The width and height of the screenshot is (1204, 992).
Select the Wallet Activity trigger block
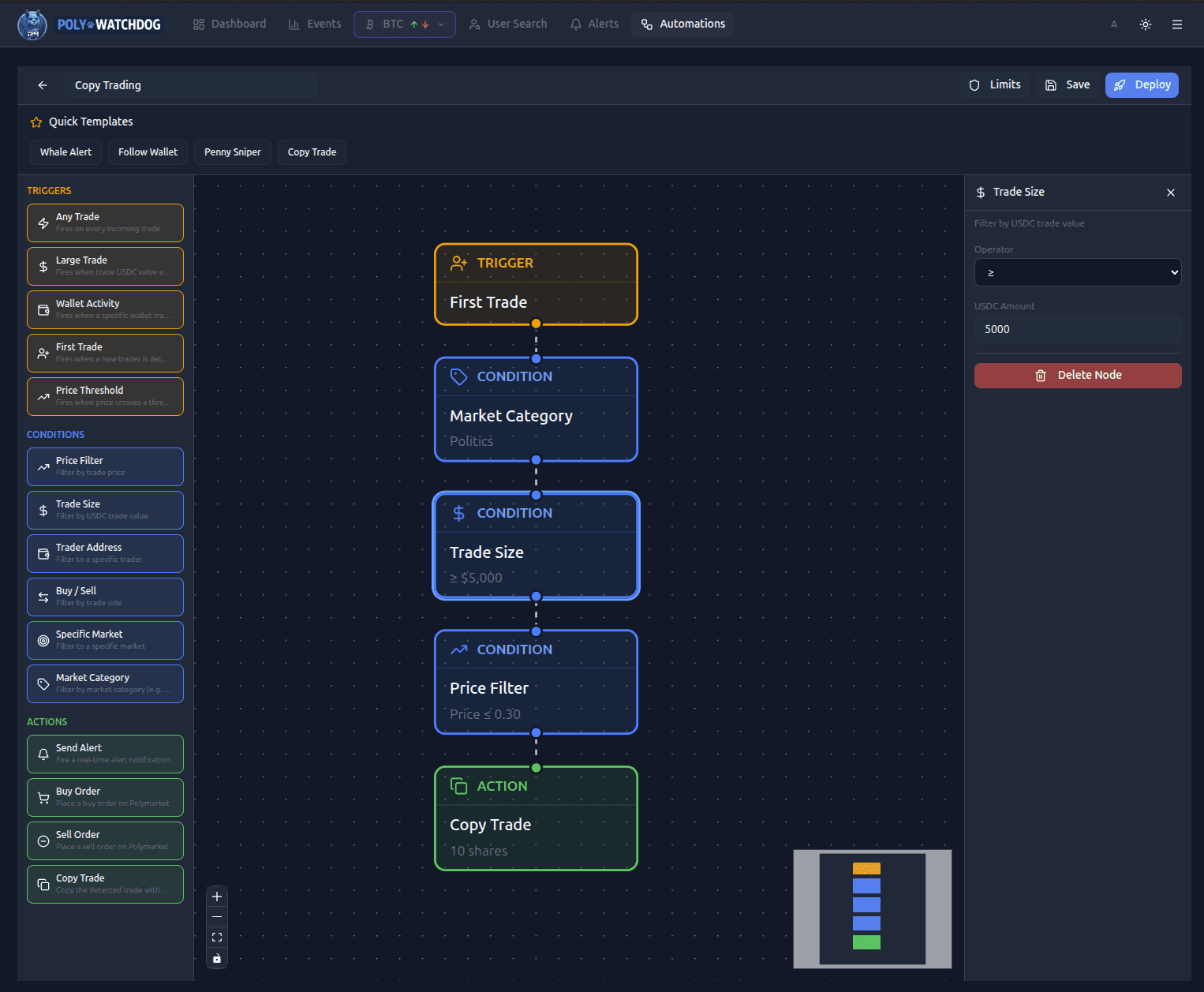pyautogui.click(x=105, y=310)
